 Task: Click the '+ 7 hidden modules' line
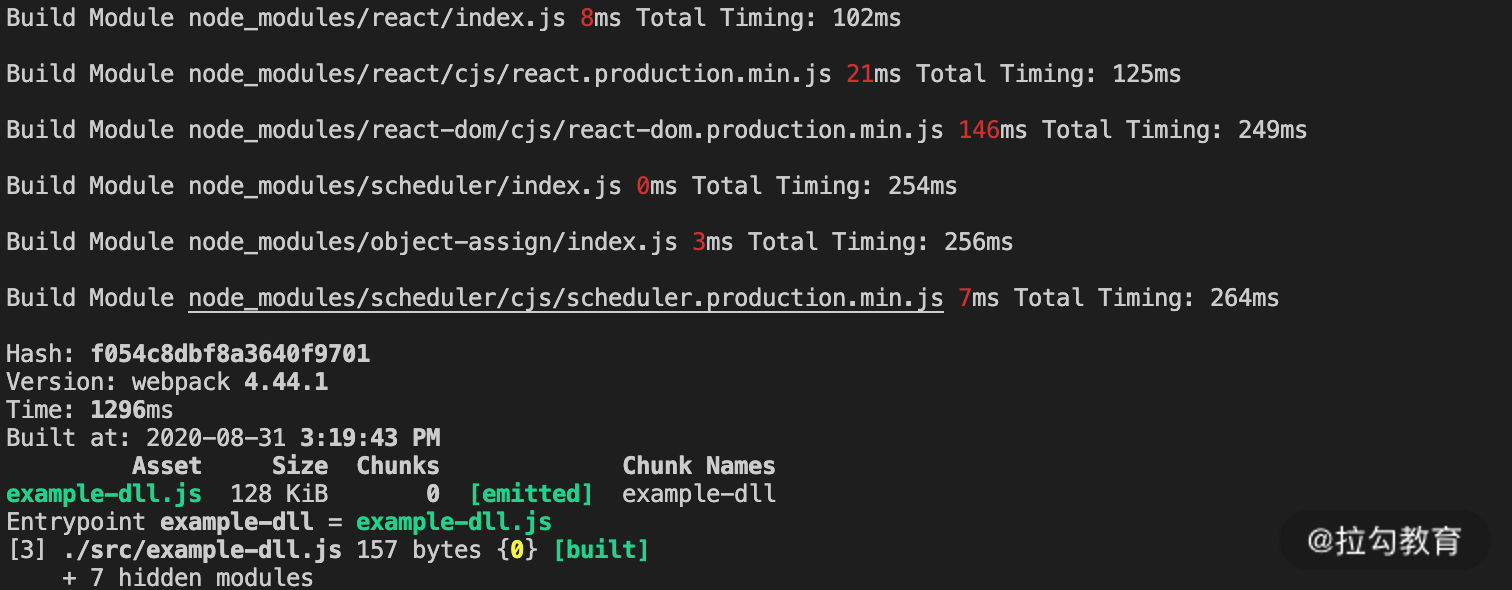pyautogui.click(x=187, y=578)
